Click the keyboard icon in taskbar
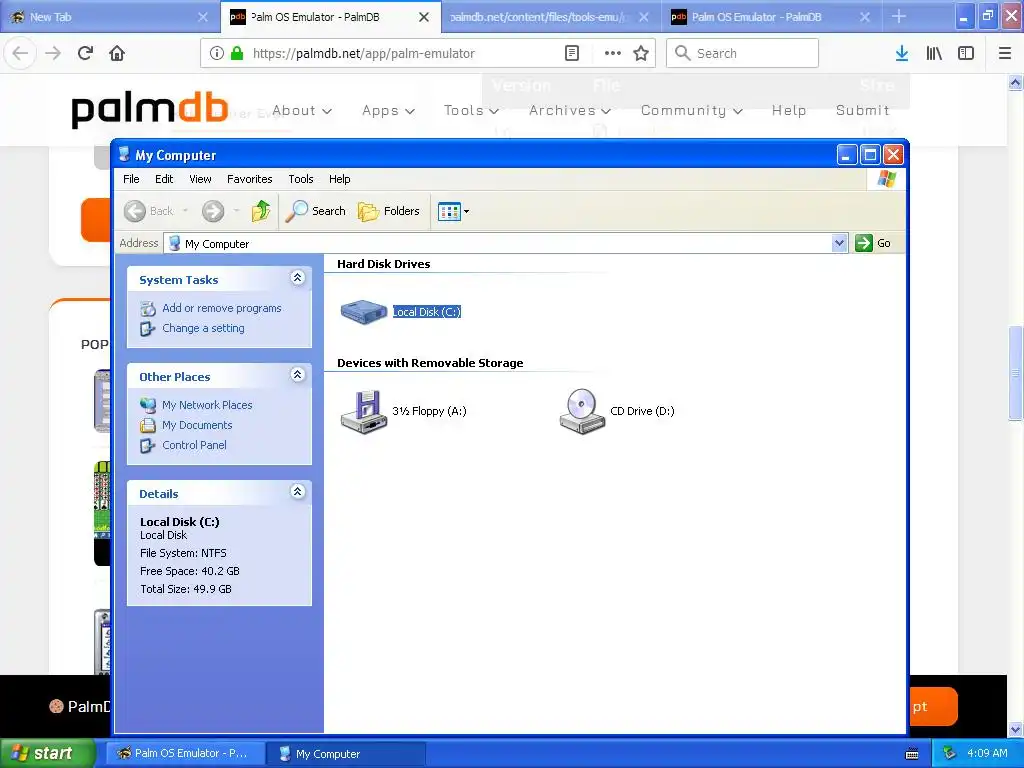The image size is (1024, 768). click(x=912, y=754)
